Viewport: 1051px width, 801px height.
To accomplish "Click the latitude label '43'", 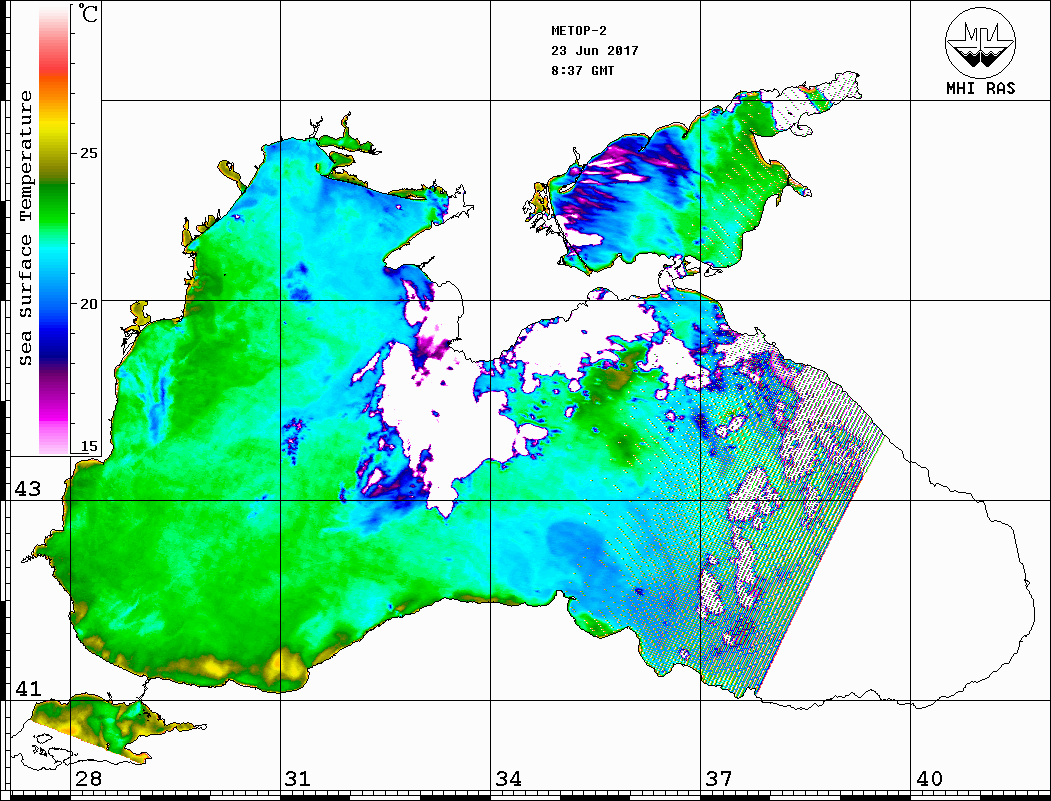I will pos(28,489).
